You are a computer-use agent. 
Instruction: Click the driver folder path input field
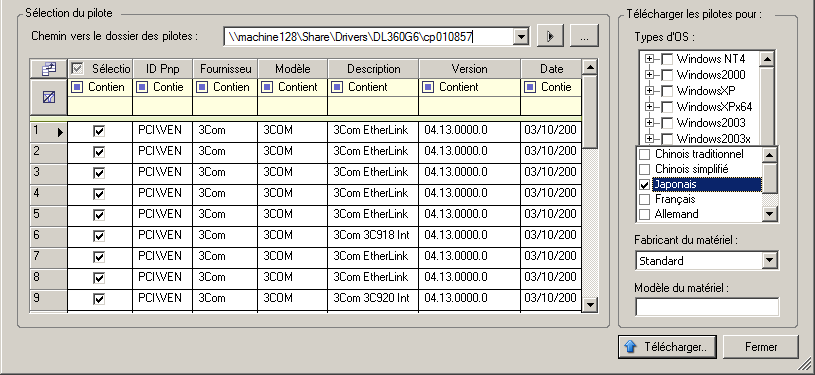click(369, 36)
